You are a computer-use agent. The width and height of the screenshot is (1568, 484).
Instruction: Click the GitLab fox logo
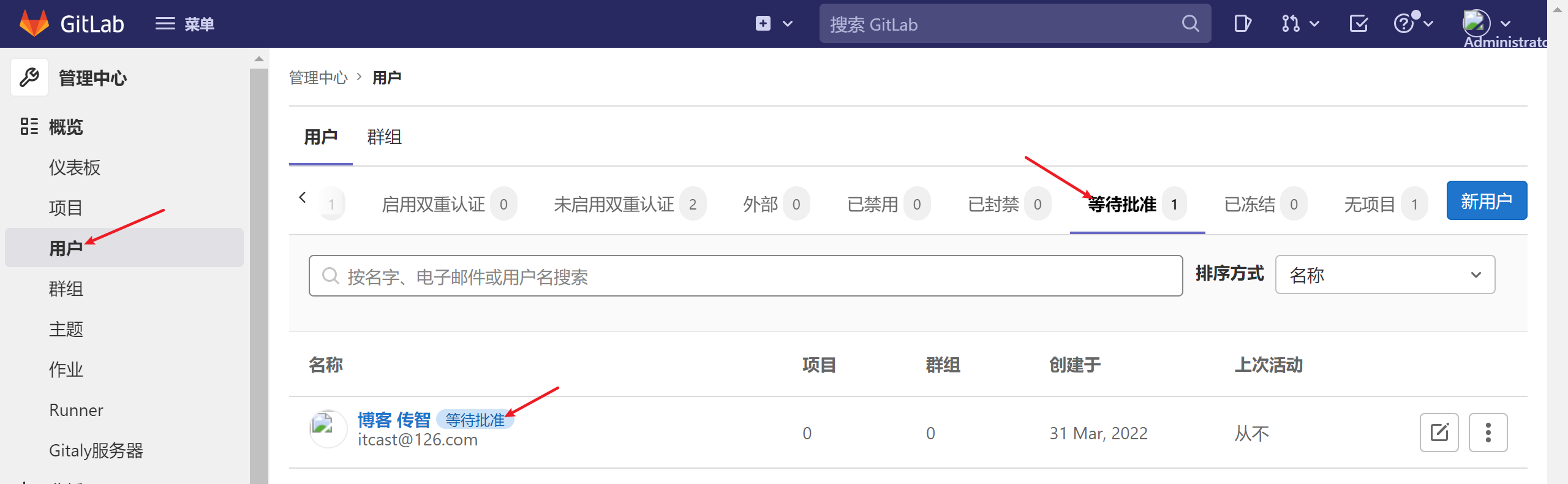pyautogui.click(x=34, y=23)
